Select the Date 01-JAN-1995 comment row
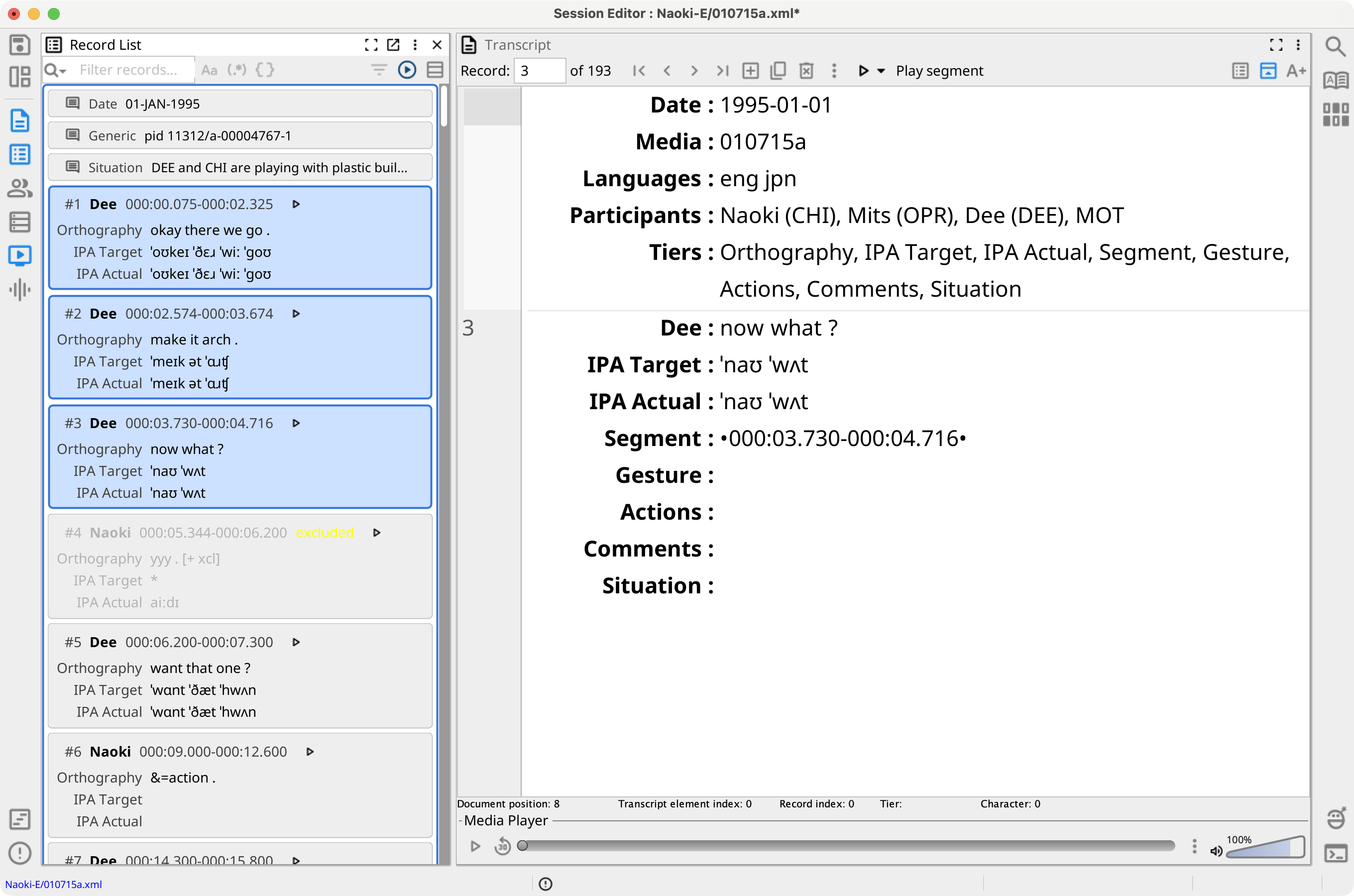Screen dimensions: 1354x896 coord(240,104)
